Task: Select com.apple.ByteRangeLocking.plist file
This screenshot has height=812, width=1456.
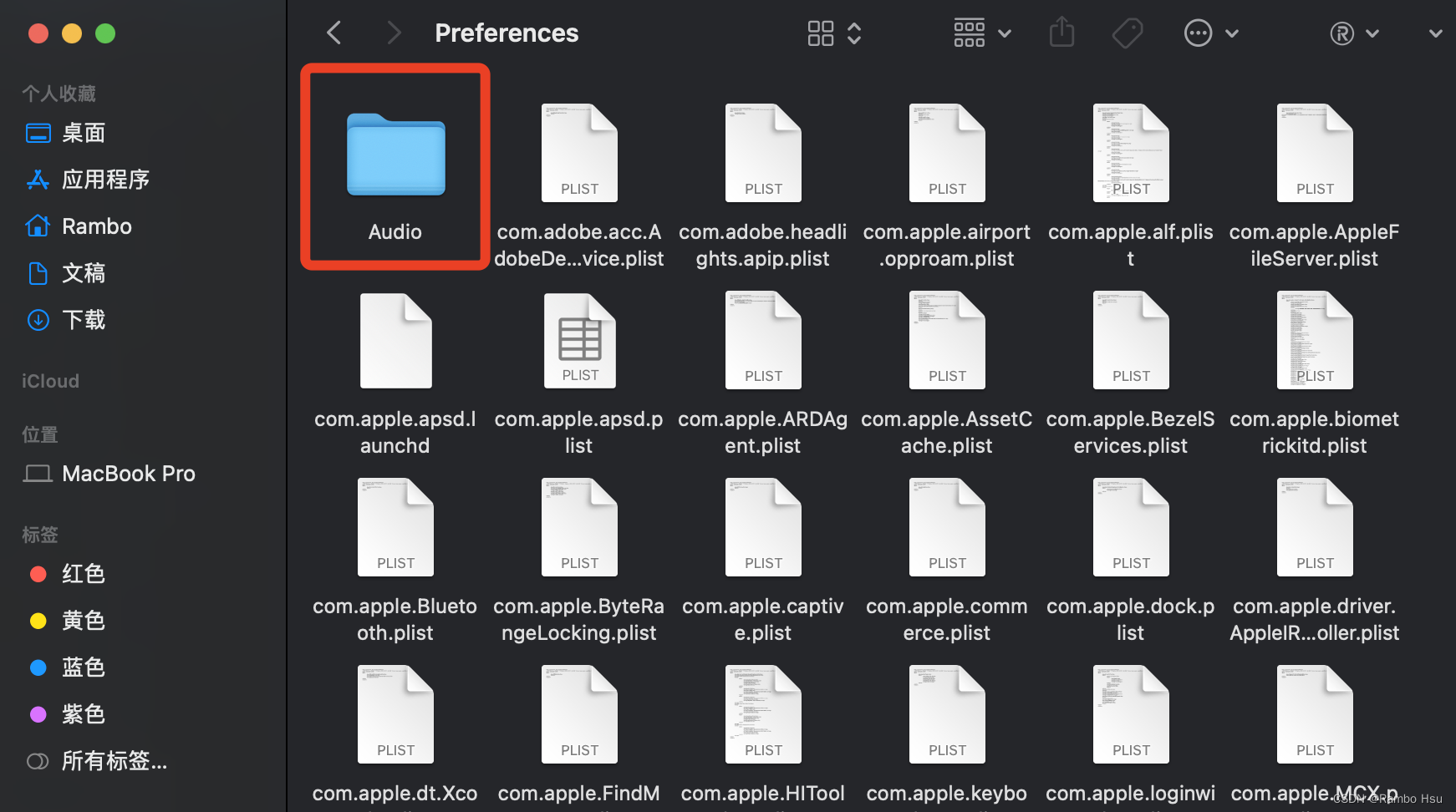Action: (579, 527)
